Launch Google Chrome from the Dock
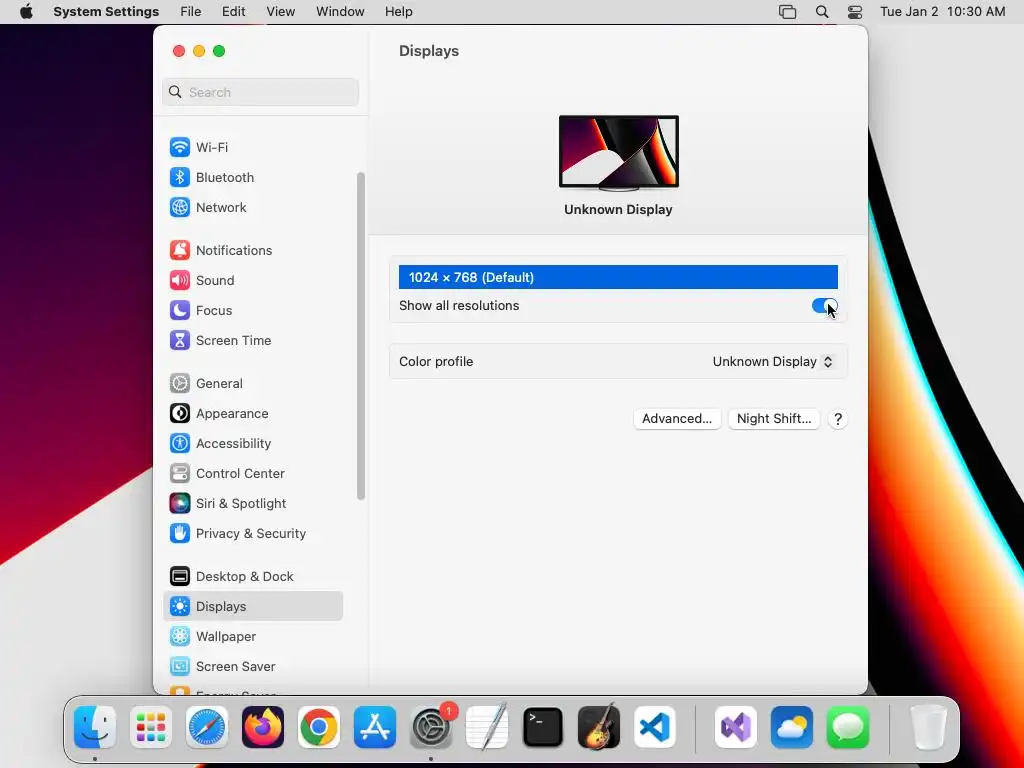The height and width of the screenshot is (768, 1024). point(319,727)
